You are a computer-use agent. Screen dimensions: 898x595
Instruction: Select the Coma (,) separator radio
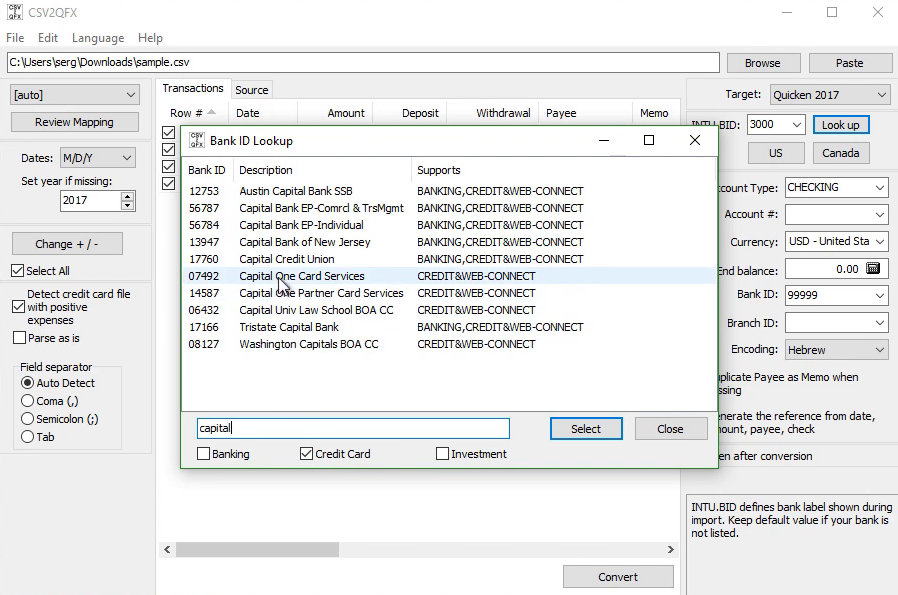(x=27, y=401)
